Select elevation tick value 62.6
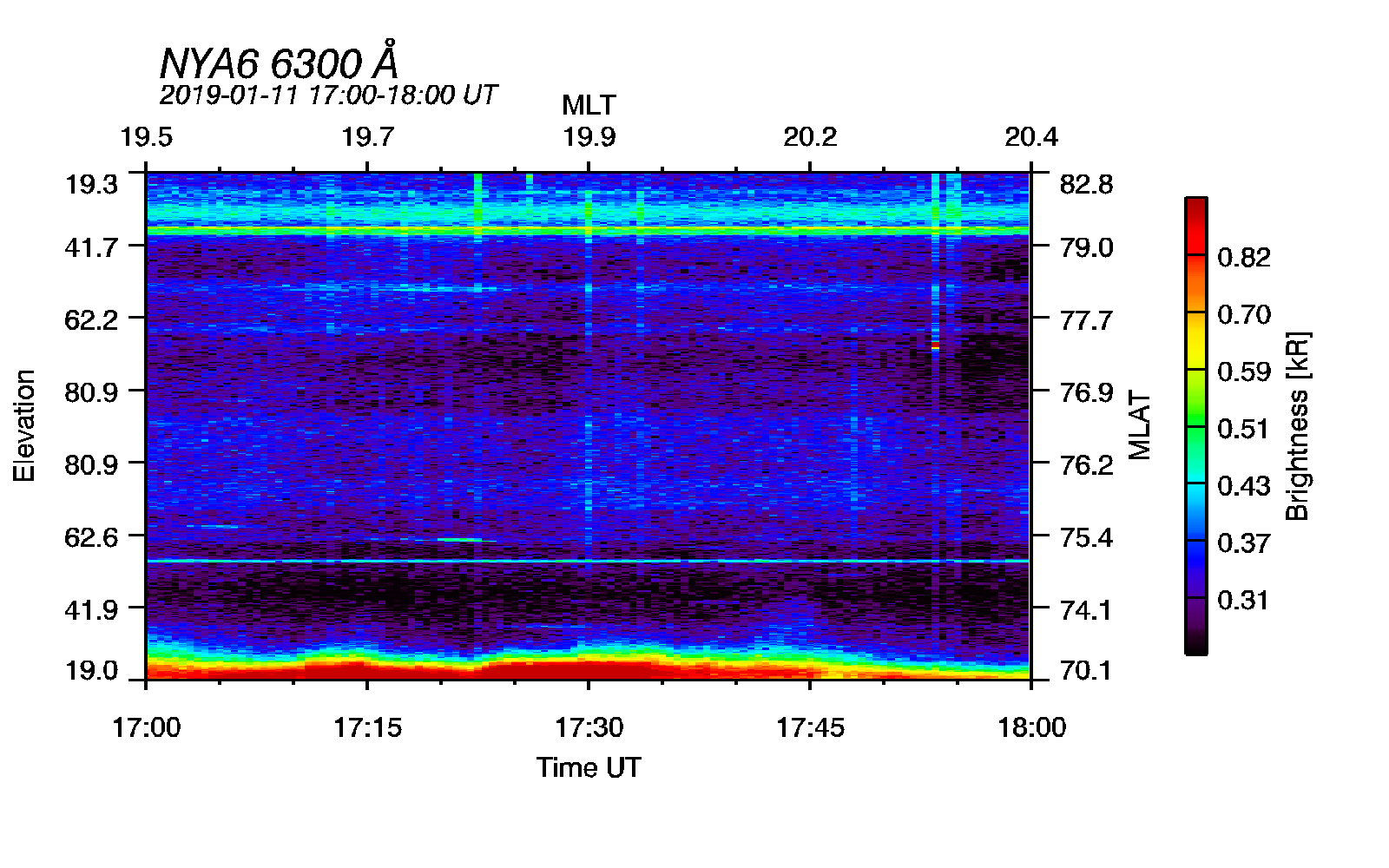Viewport: 1389px width, 868px height. click(91, 537)
